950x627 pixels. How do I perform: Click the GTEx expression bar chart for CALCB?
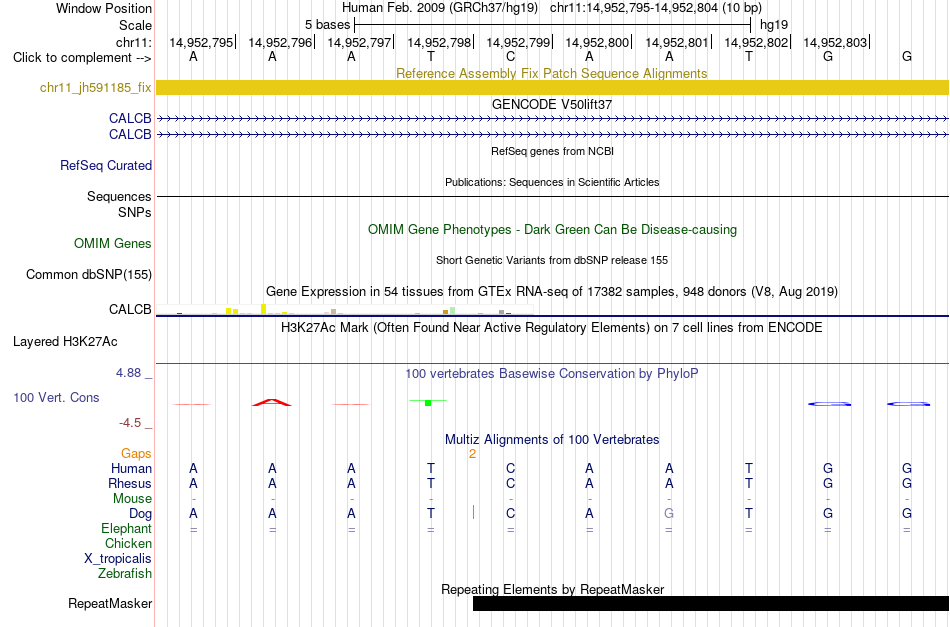pos(345,310)
